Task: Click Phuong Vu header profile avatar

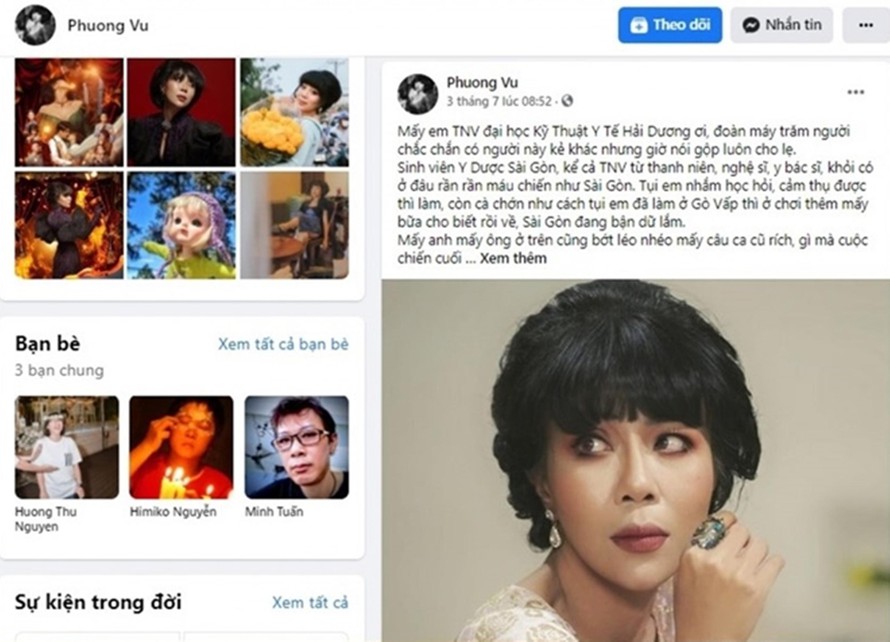Action: (x=35, y=25)
